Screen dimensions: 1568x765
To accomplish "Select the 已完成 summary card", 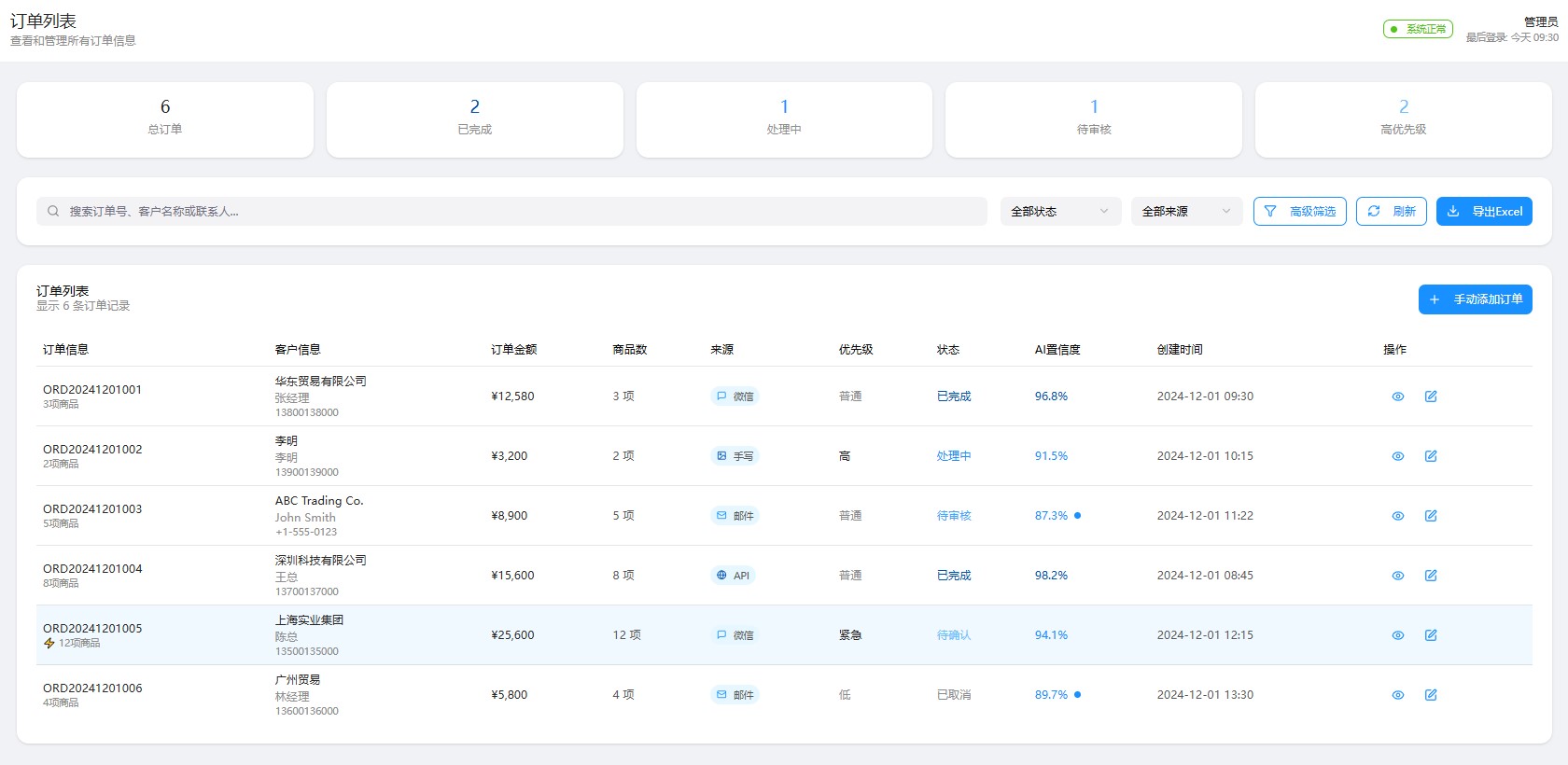I will click(474, 119).
